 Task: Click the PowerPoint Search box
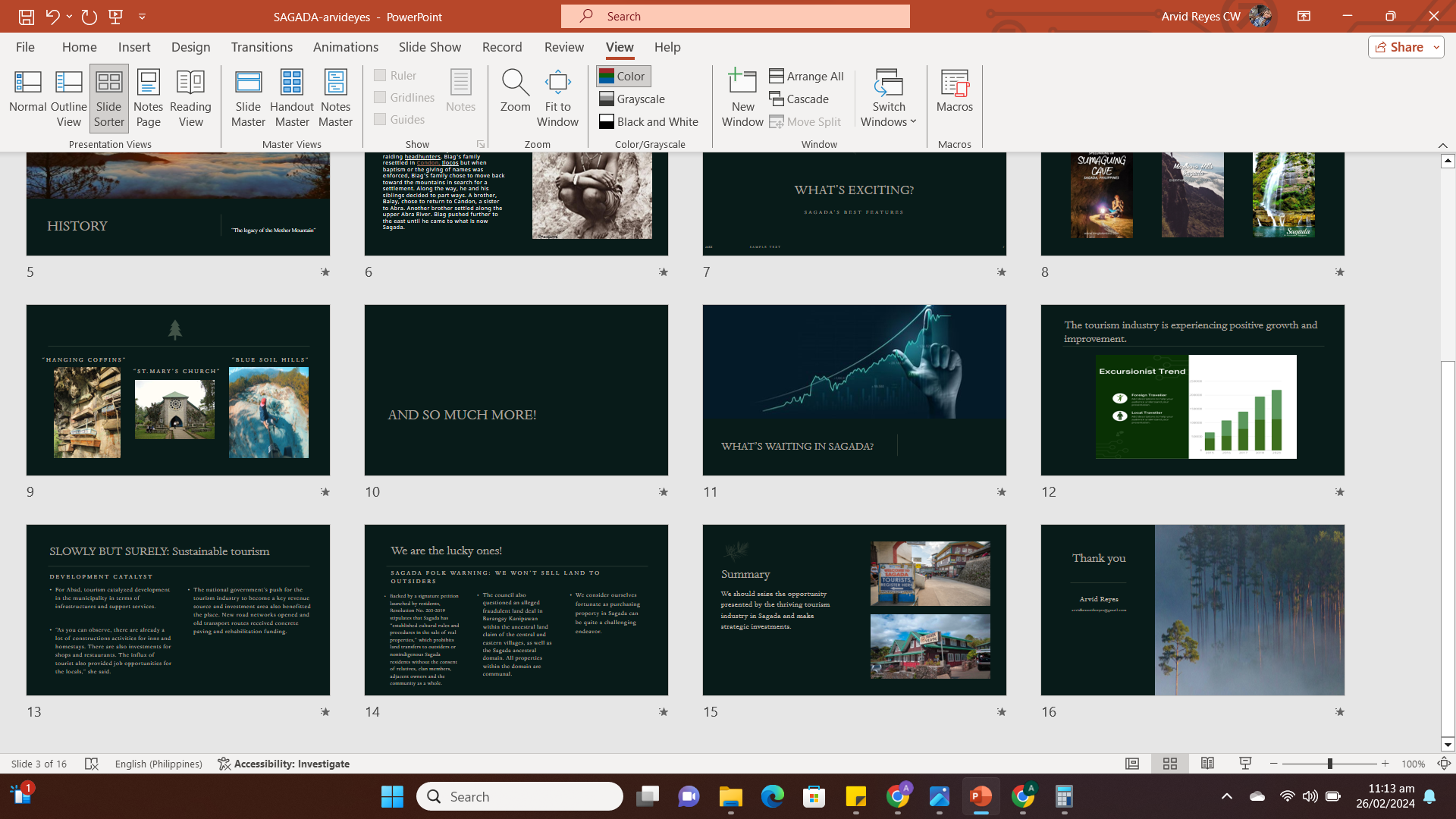735,16
